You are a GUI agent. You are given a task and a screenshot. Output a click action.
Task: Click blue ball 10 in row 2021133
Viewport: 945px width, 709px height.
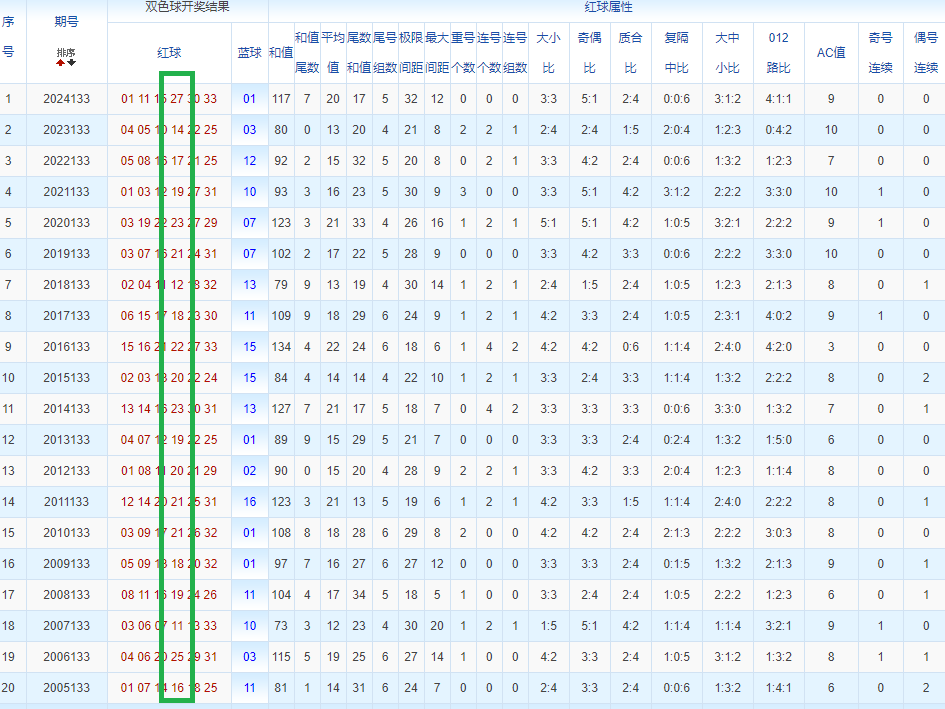click(x=250, y=192)
